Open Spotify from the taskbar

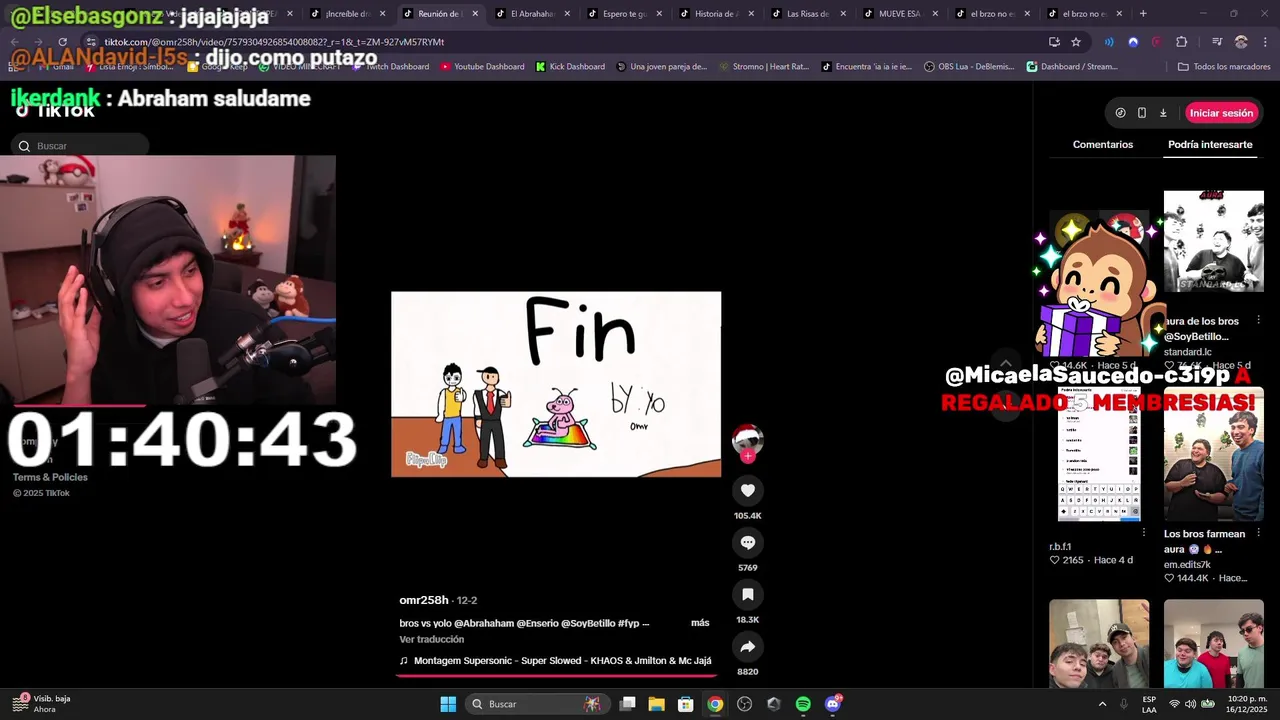[x=803, y=704]
